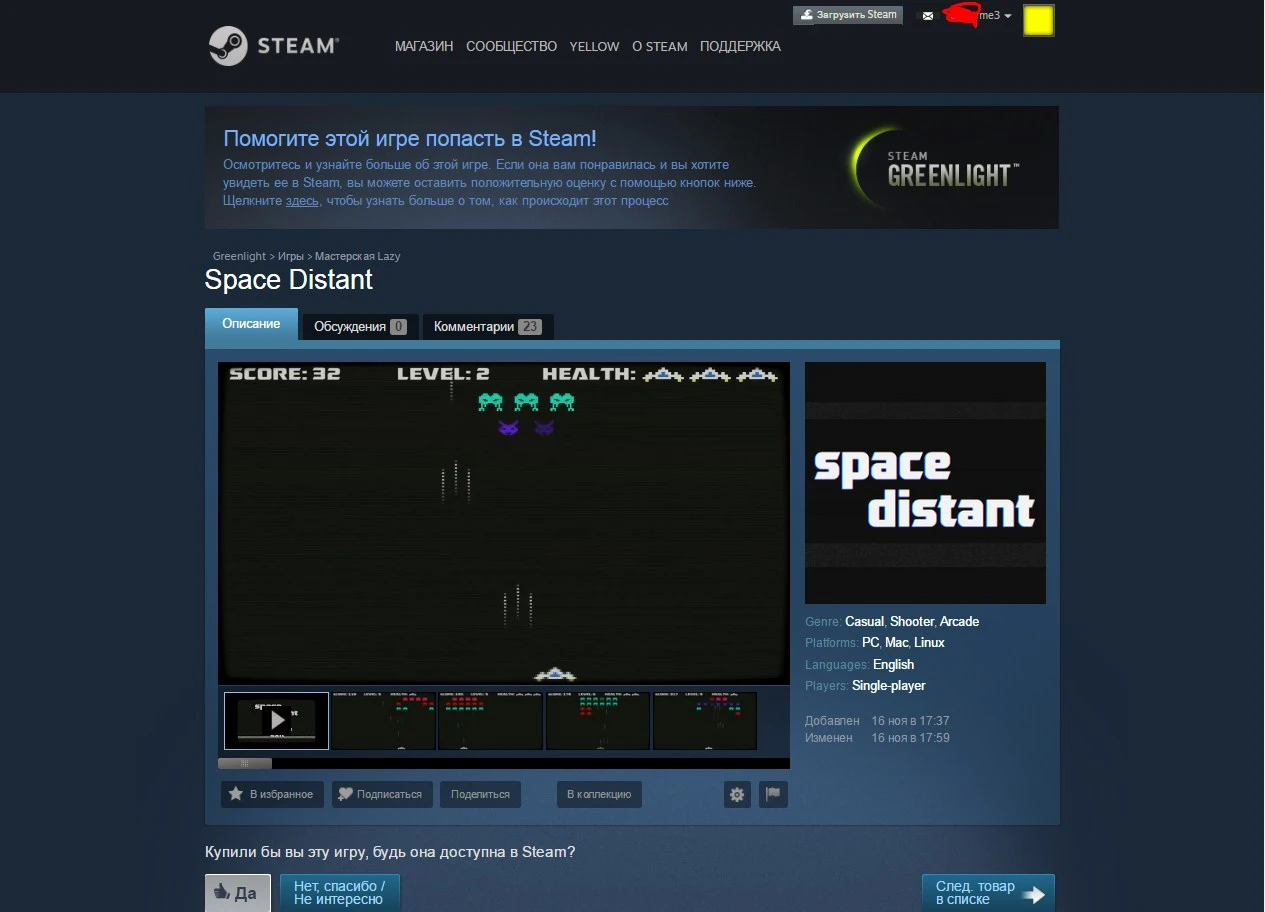
Task: Switch to the Комментарии tab
Action: click(487, 327)
